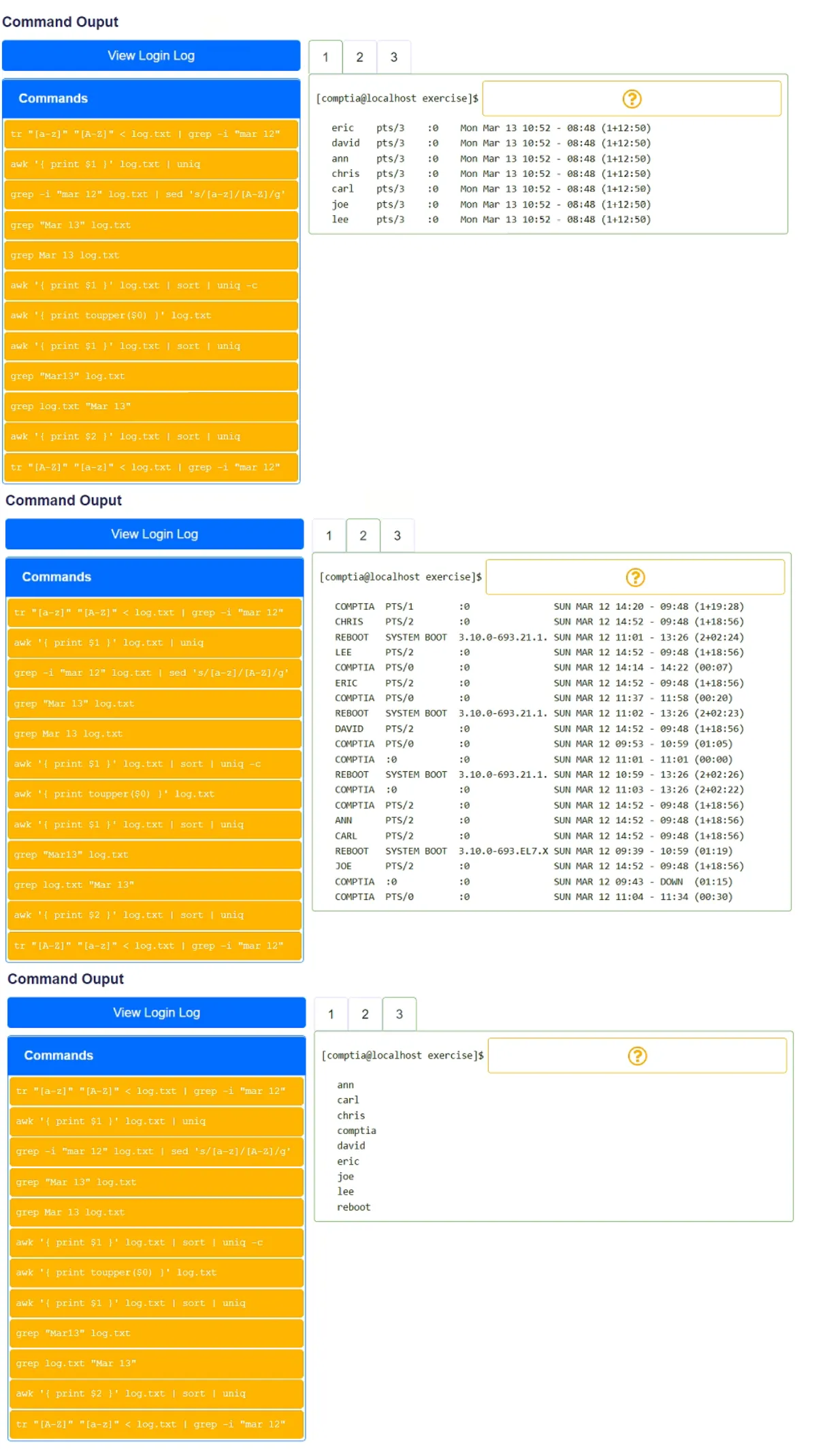Pick the unquoted grep Mar 13 log.txt command, top panel
This screenshot has height=1456, width=814.
(151, 255)
